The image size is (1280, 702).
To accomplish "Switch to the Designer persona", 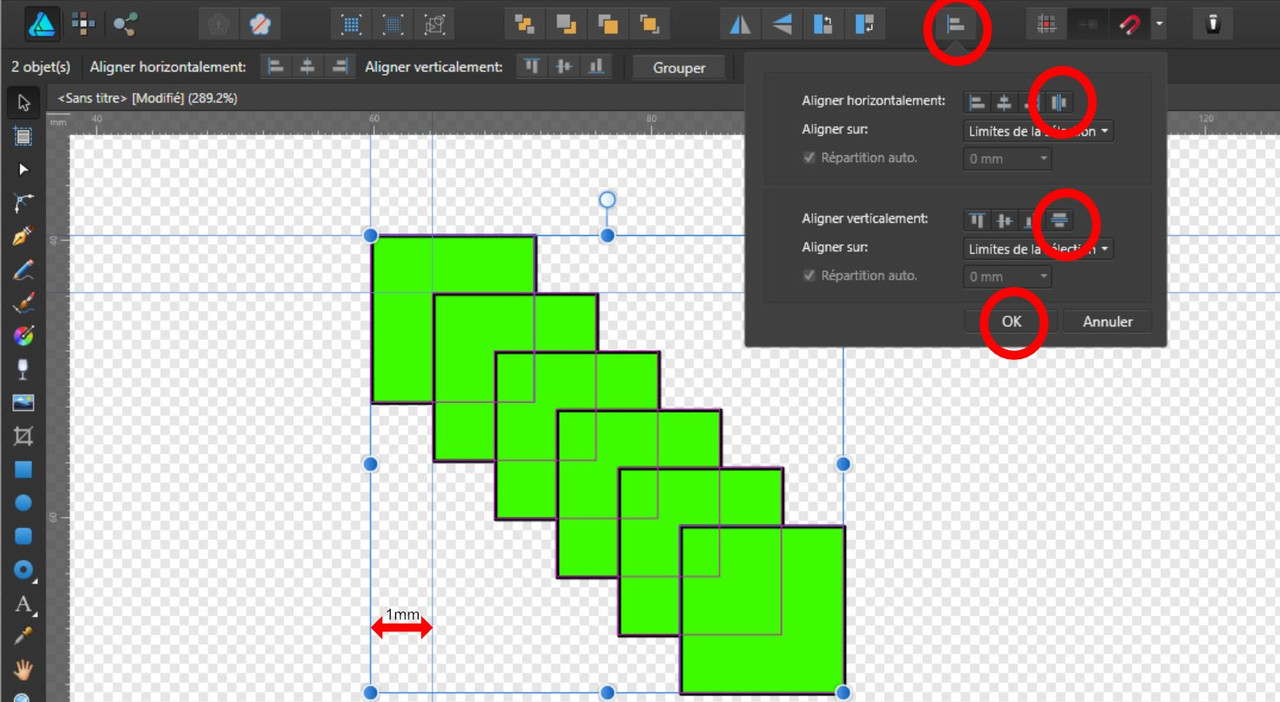I will click(42, 23).
